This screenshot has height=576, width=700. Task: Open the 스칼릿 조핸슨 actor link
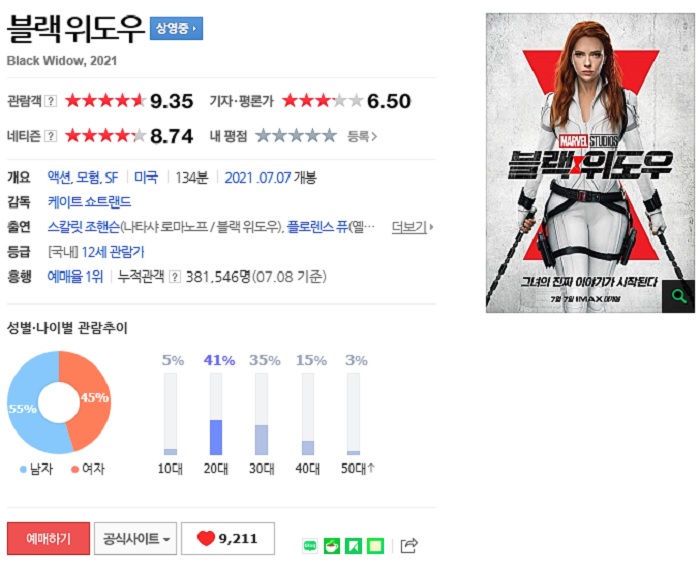pos(84,227)
